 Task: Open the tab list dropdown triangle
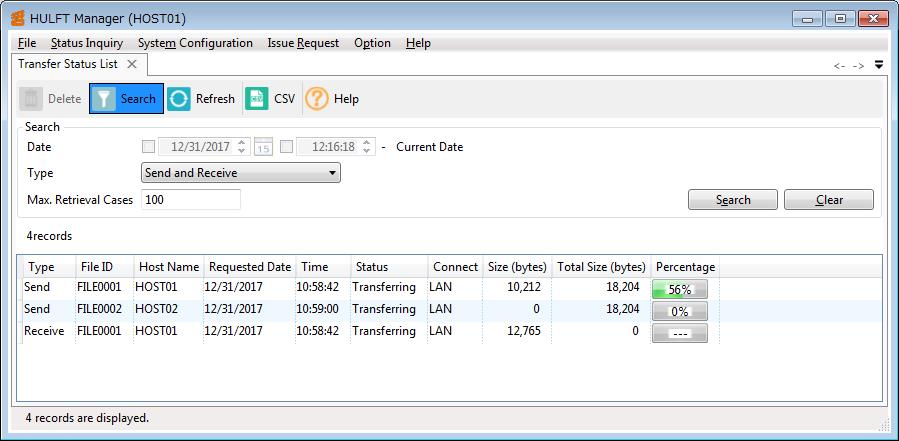[879, 65]
